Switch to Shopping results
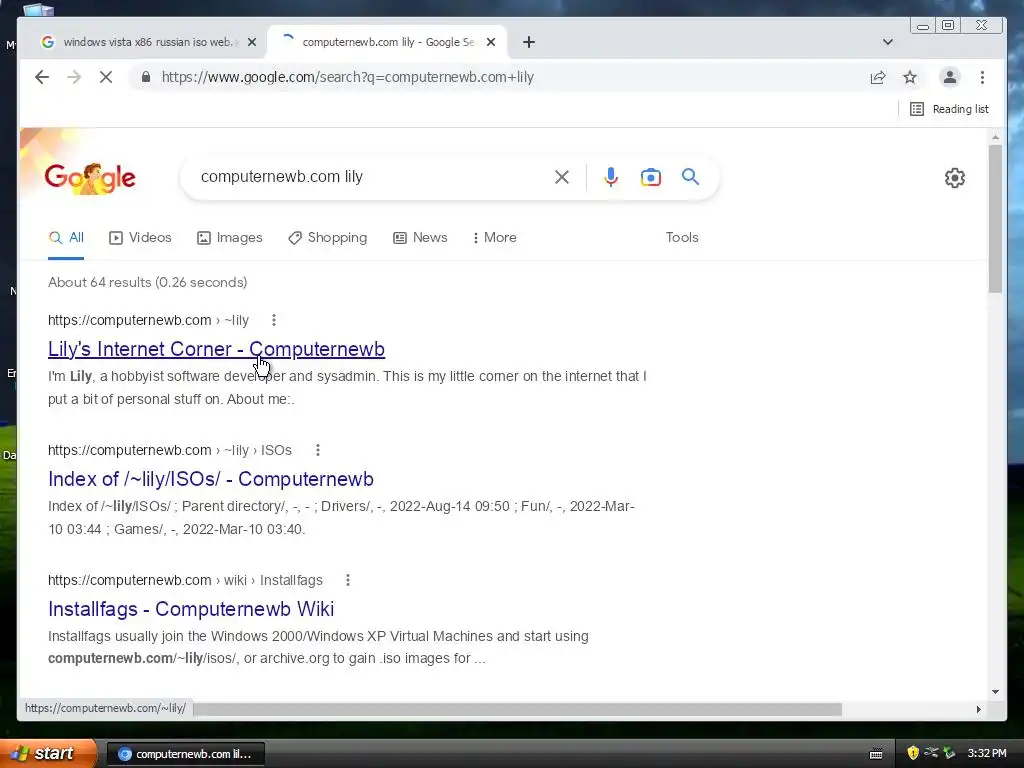Screen dimensions: 1024x768 click(328, 238)
